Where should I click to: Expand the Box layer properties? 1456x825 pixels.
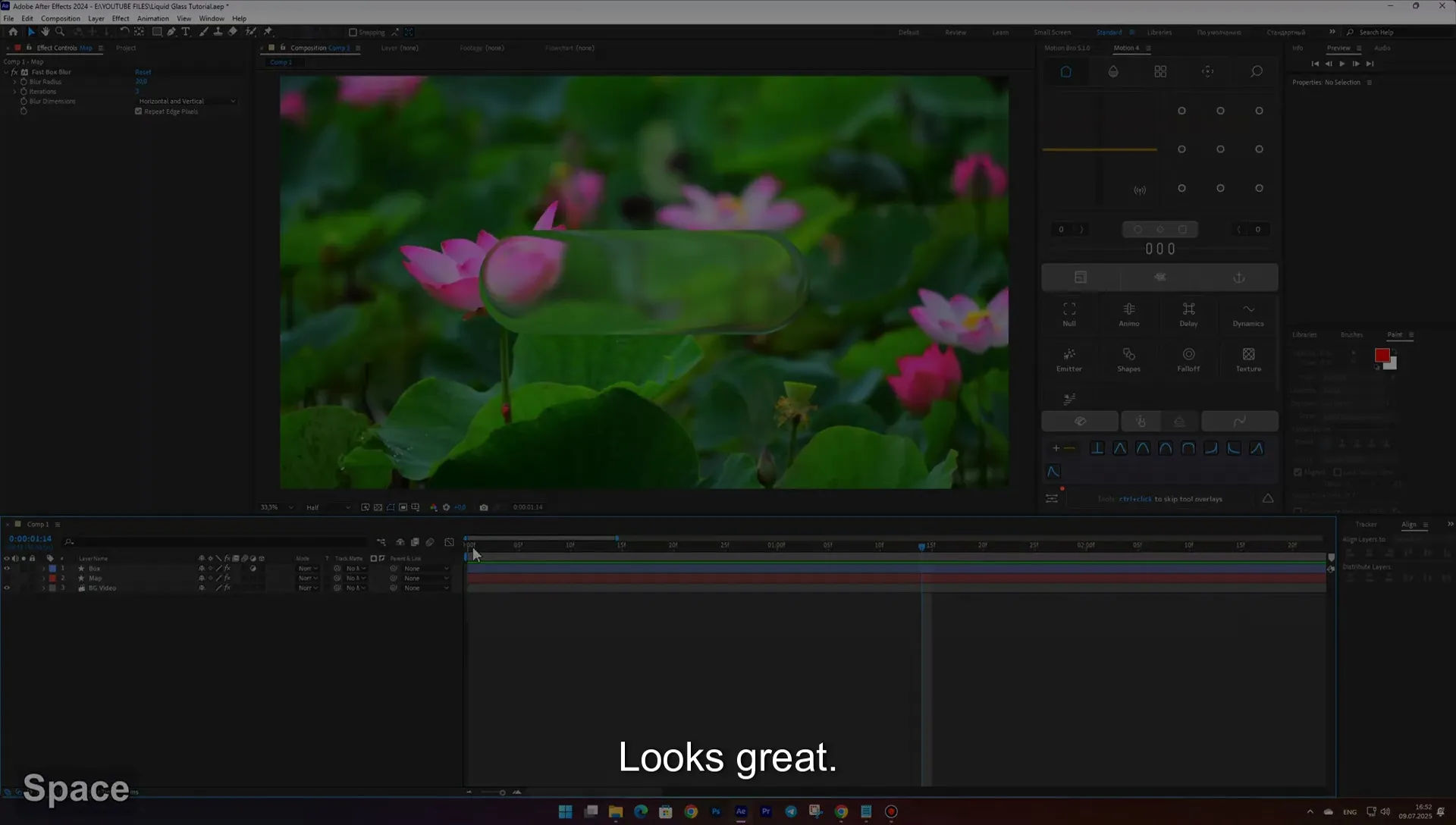(x=43, y=568)
